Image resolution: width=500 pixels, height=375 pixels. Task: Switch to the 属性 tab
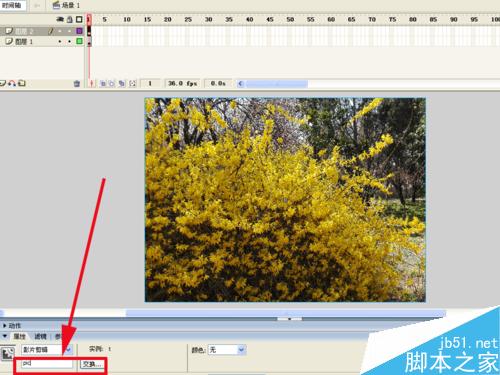(19, 336)
